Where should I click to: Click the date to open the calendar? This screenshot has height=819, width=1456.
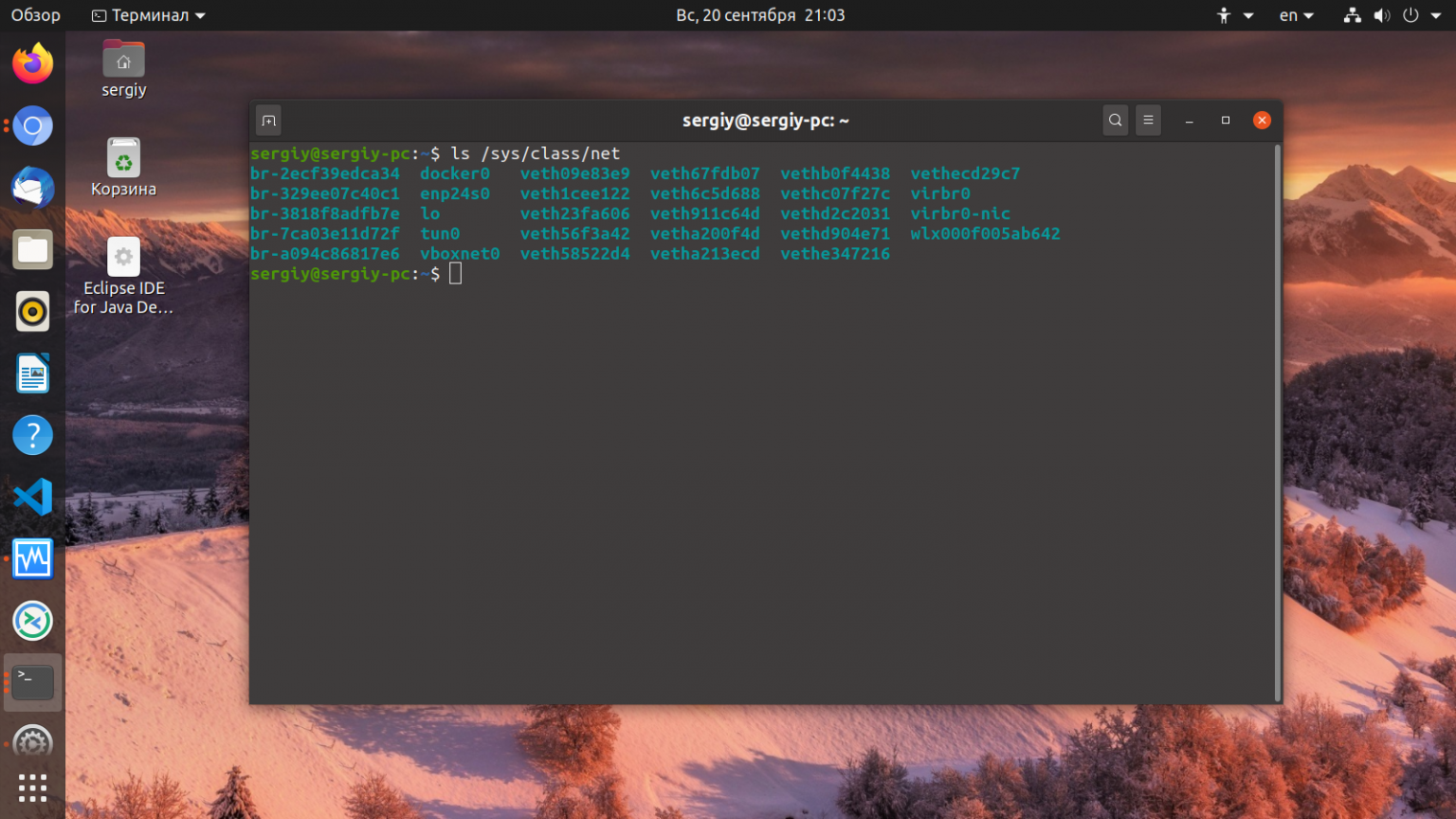coord(760,15)
